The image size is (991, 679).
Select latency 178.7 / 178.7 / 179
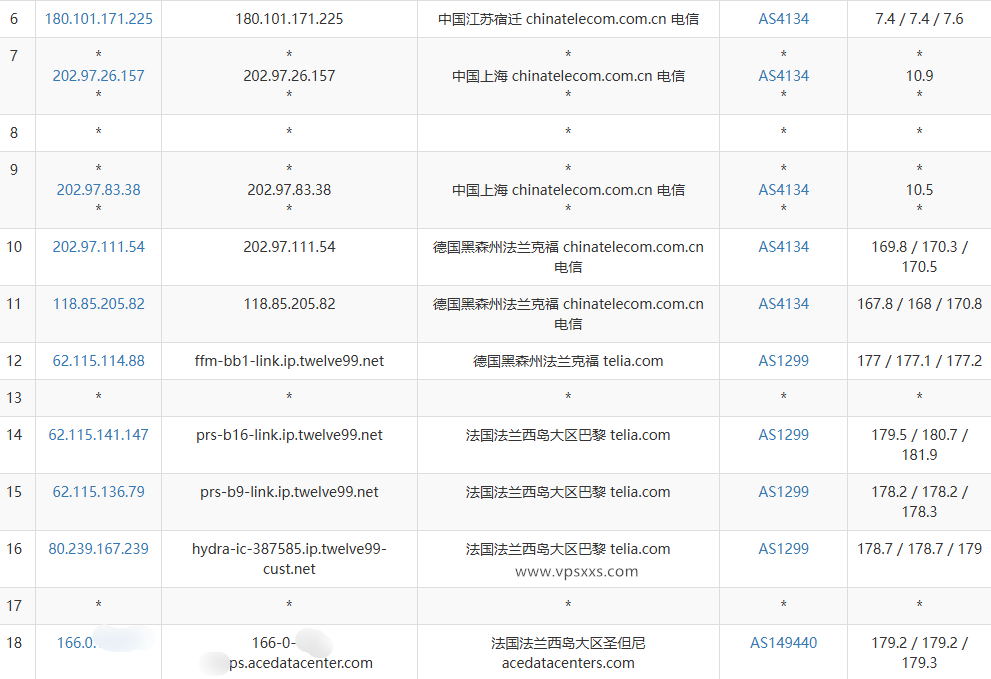pyautogui.click(x=919, y=549)
